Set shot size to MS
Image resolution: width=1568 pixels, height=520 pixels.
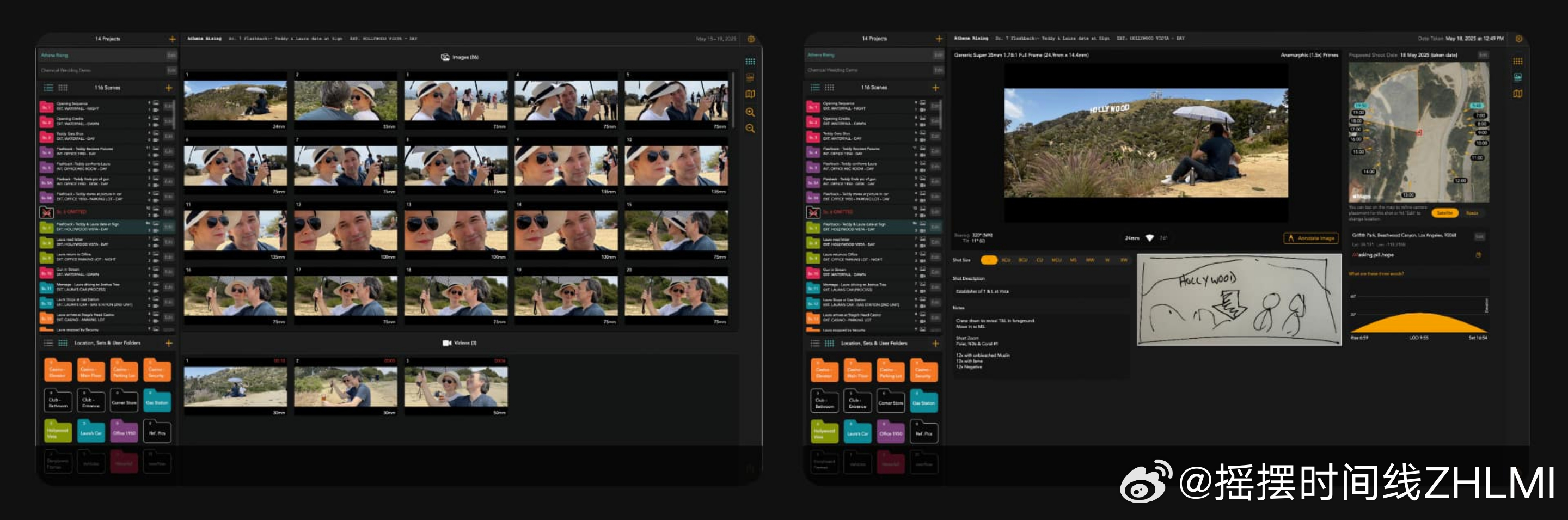pyautogui.click(x=1073, y=261)
